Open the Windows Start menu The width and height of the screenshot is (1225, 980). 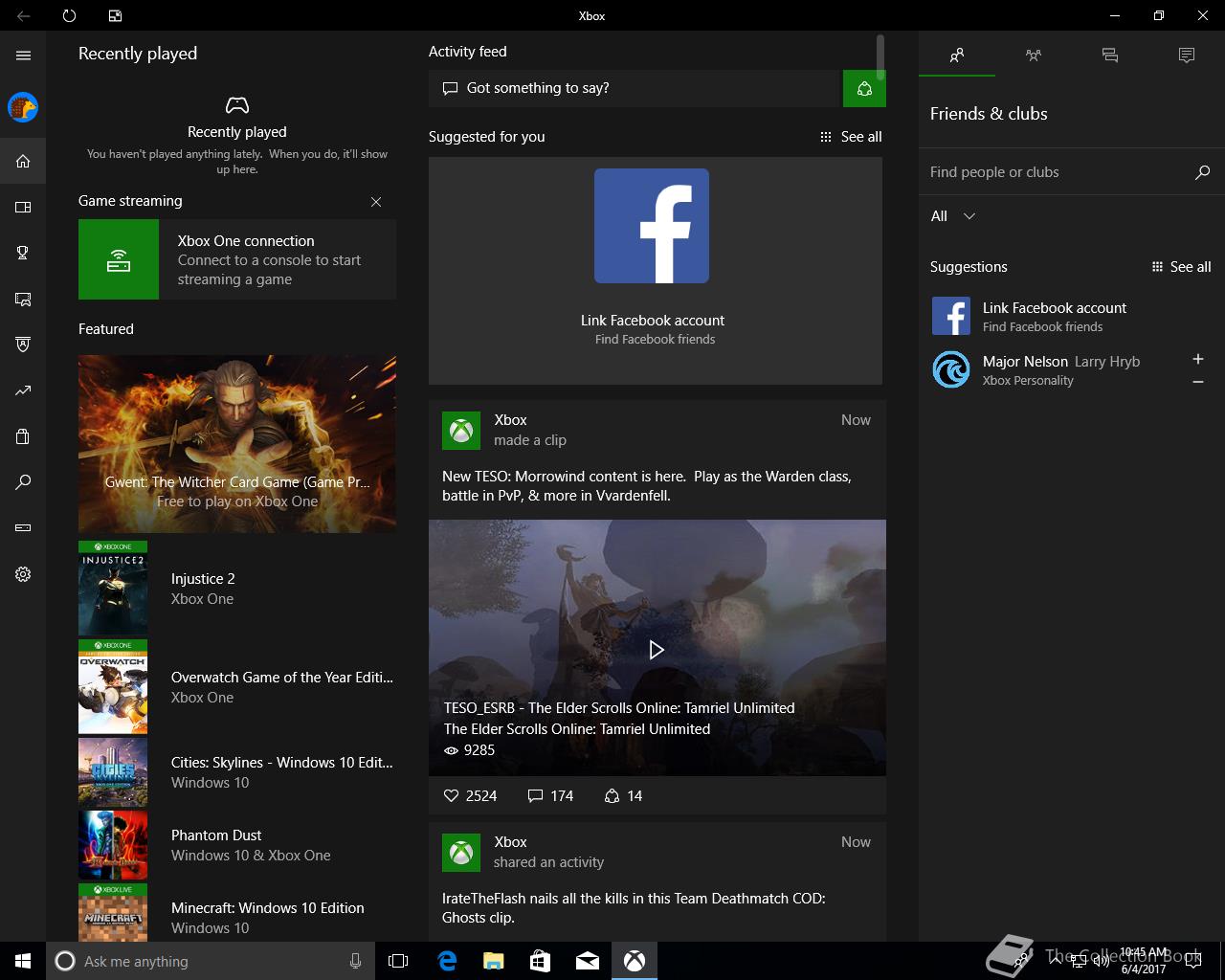(x=23, y=961)
